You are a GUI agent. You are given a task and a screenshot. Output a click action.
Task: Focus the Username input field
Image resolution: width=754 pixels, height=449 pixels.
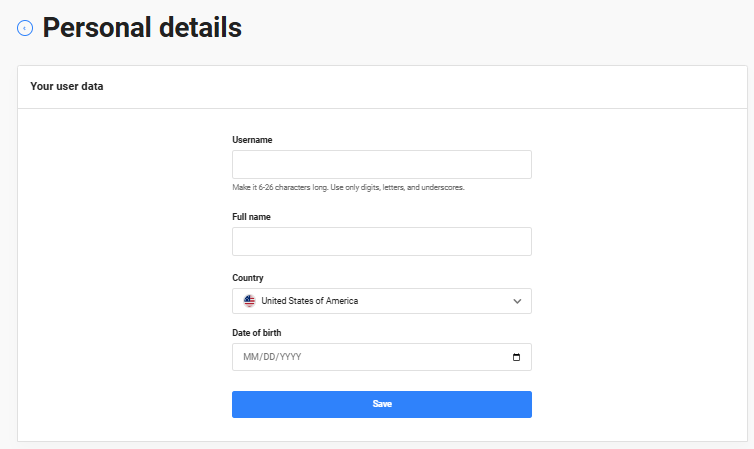point(381,164)
